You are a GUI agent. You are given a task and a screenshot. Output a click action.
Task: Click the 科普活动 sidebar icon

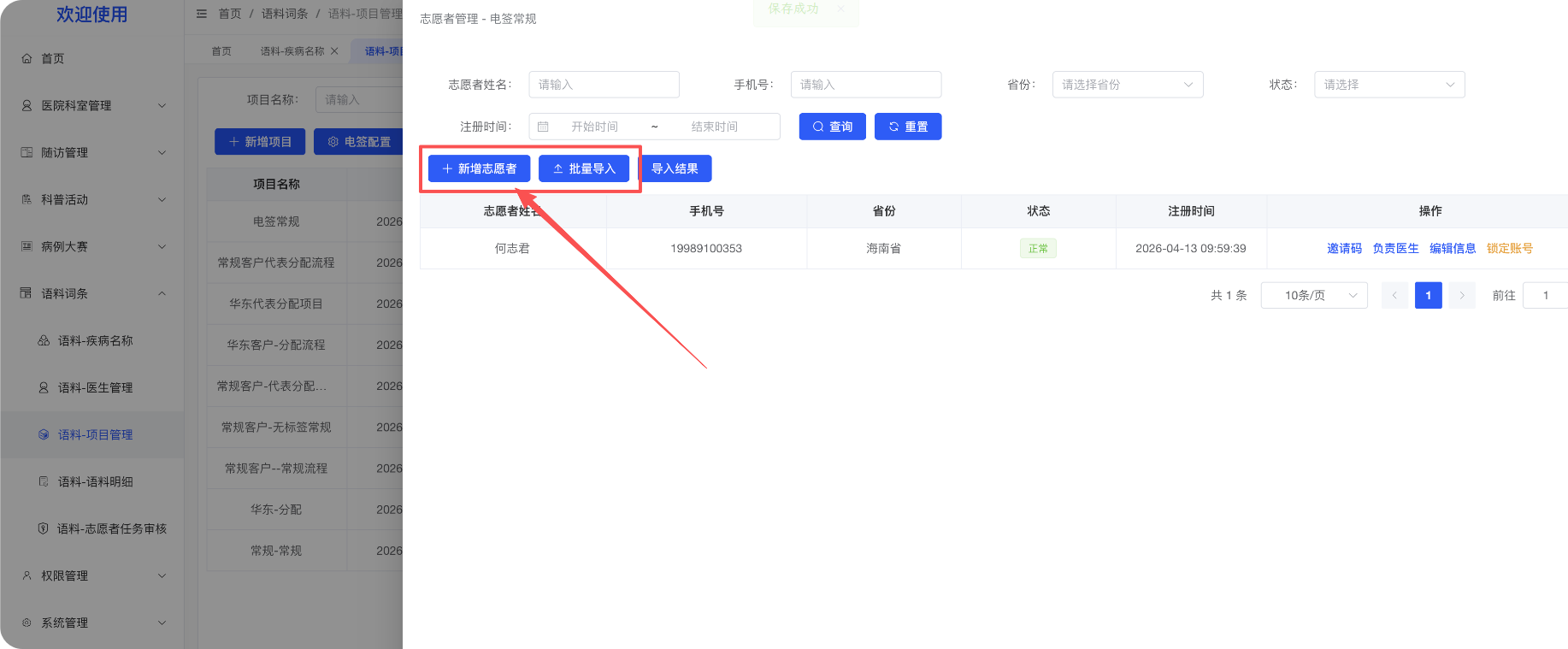[x=27, y=200]
